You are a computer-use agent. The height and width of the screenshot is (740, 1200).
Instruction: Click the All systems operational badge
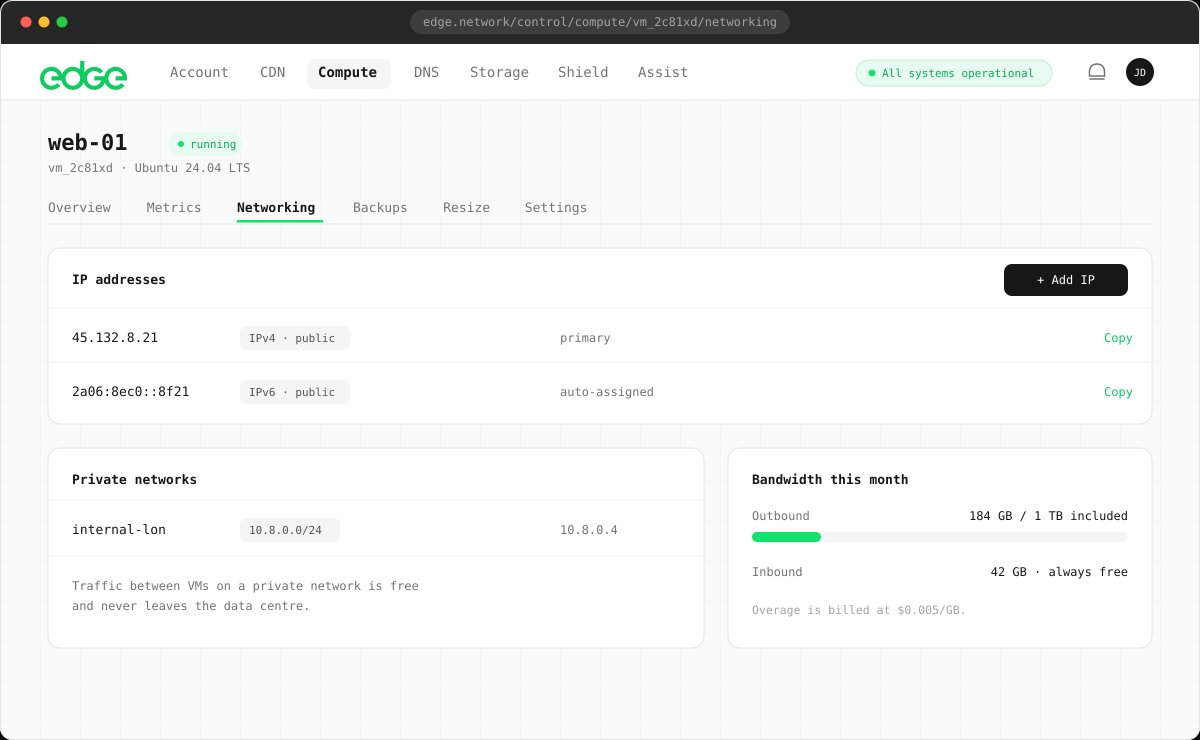point(953,73)
